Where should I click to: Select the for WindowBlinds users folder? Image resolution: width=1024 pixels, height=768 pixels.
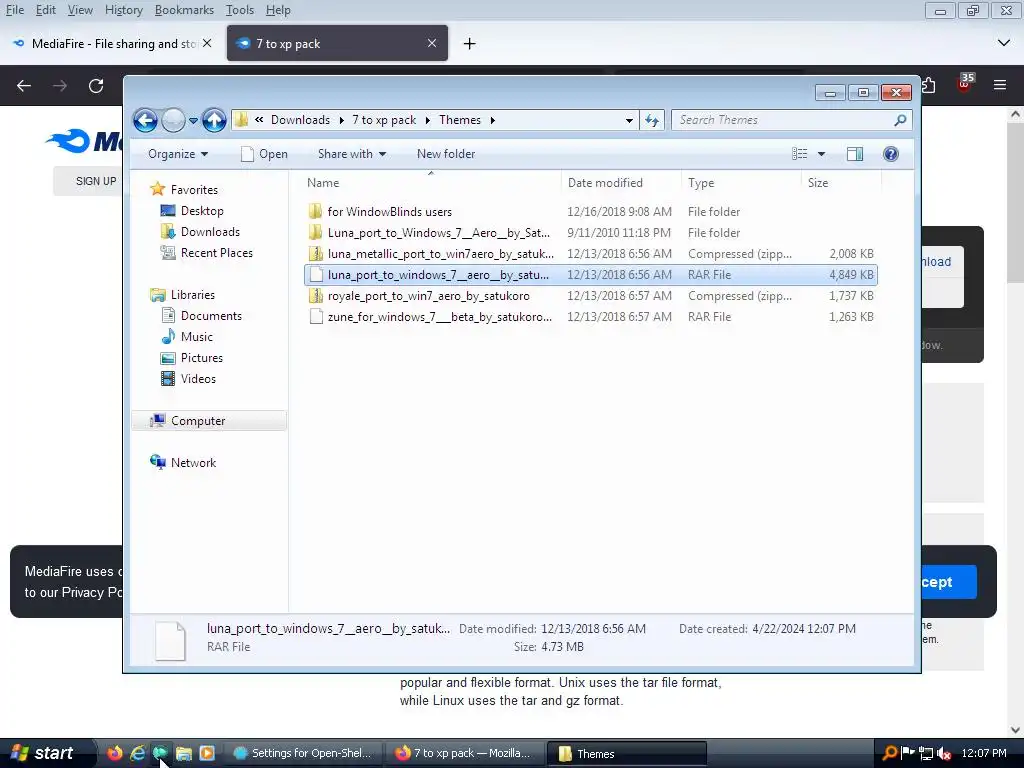pos(590,212)
